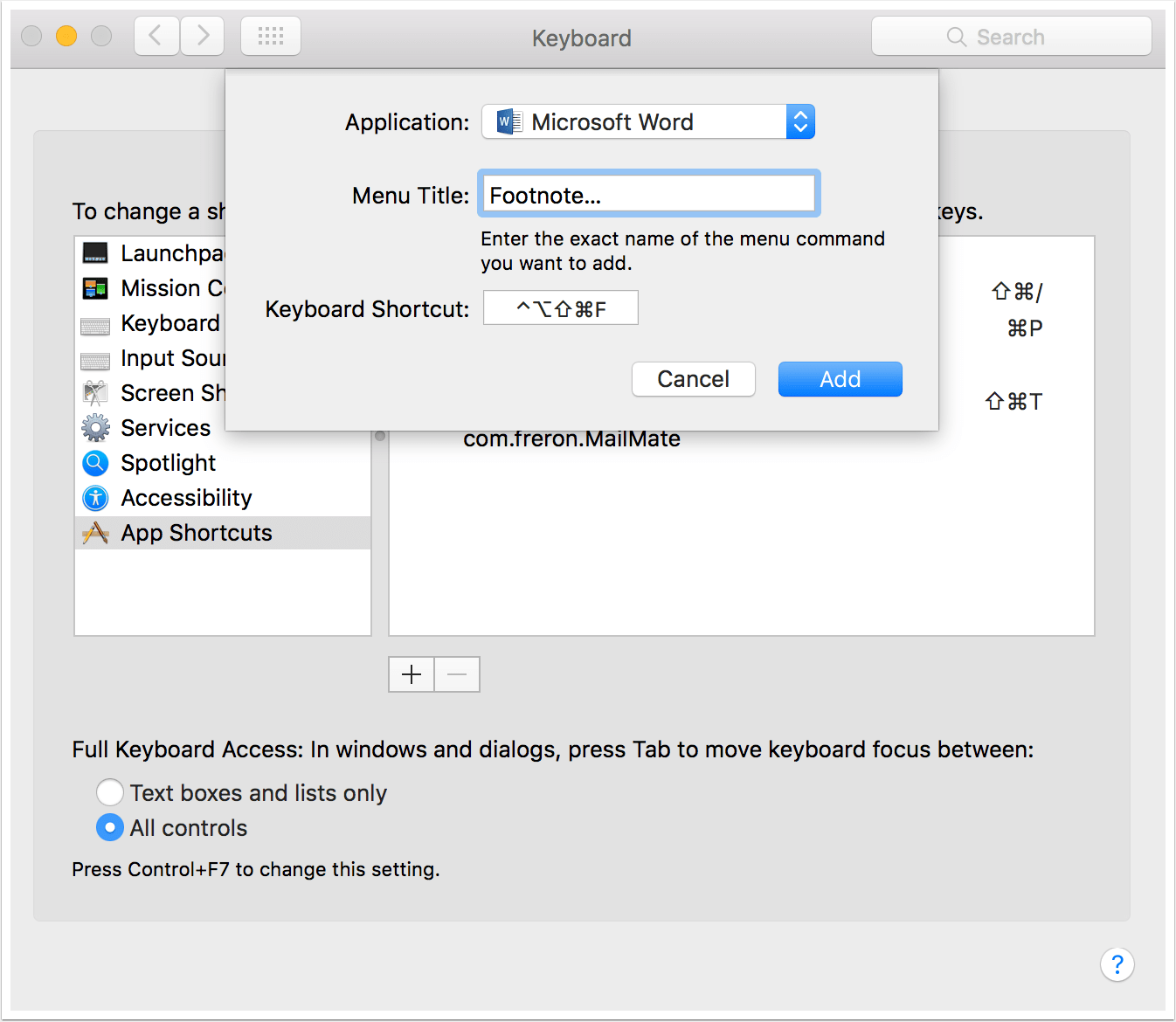
Task: Click the Services gear icon
Action: (x=95, y=428)
